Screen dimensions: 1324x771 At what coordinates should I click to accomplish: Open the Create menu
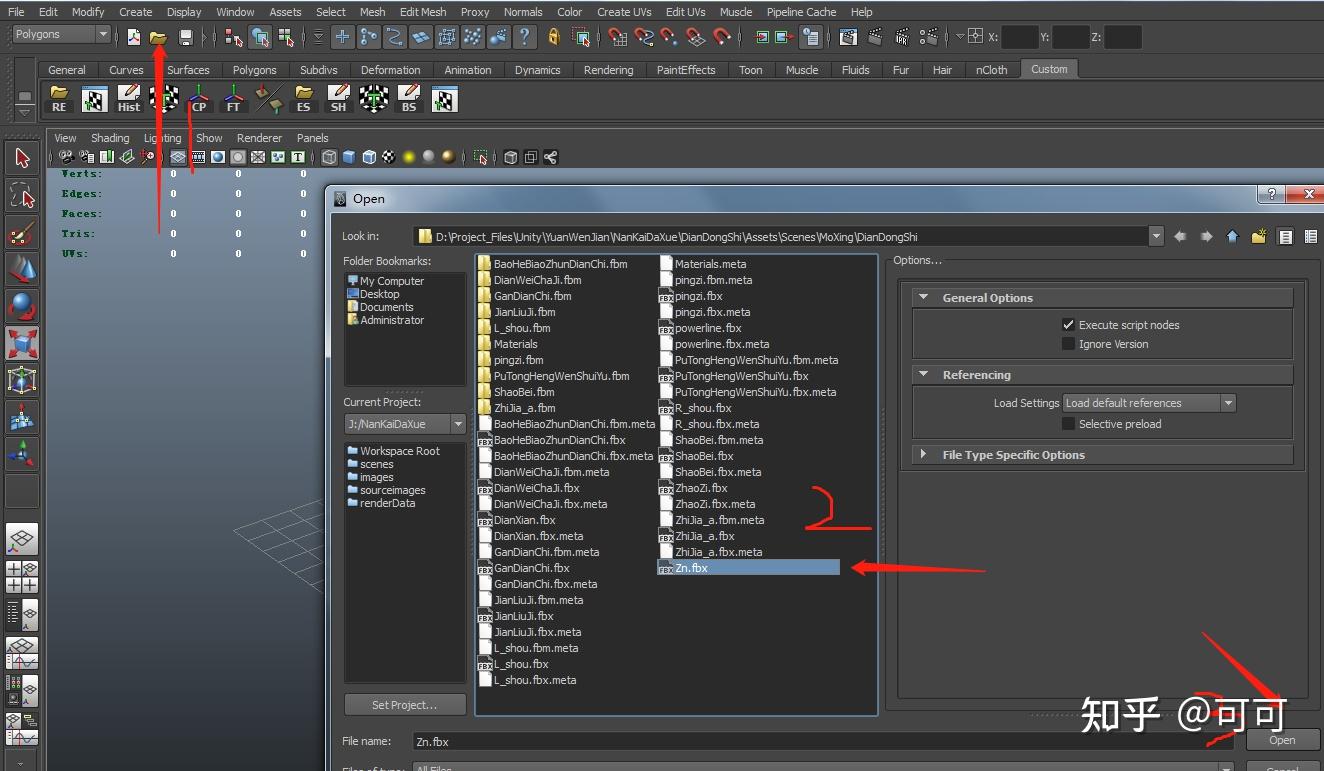pyautogui.click(x=135, y=12)
